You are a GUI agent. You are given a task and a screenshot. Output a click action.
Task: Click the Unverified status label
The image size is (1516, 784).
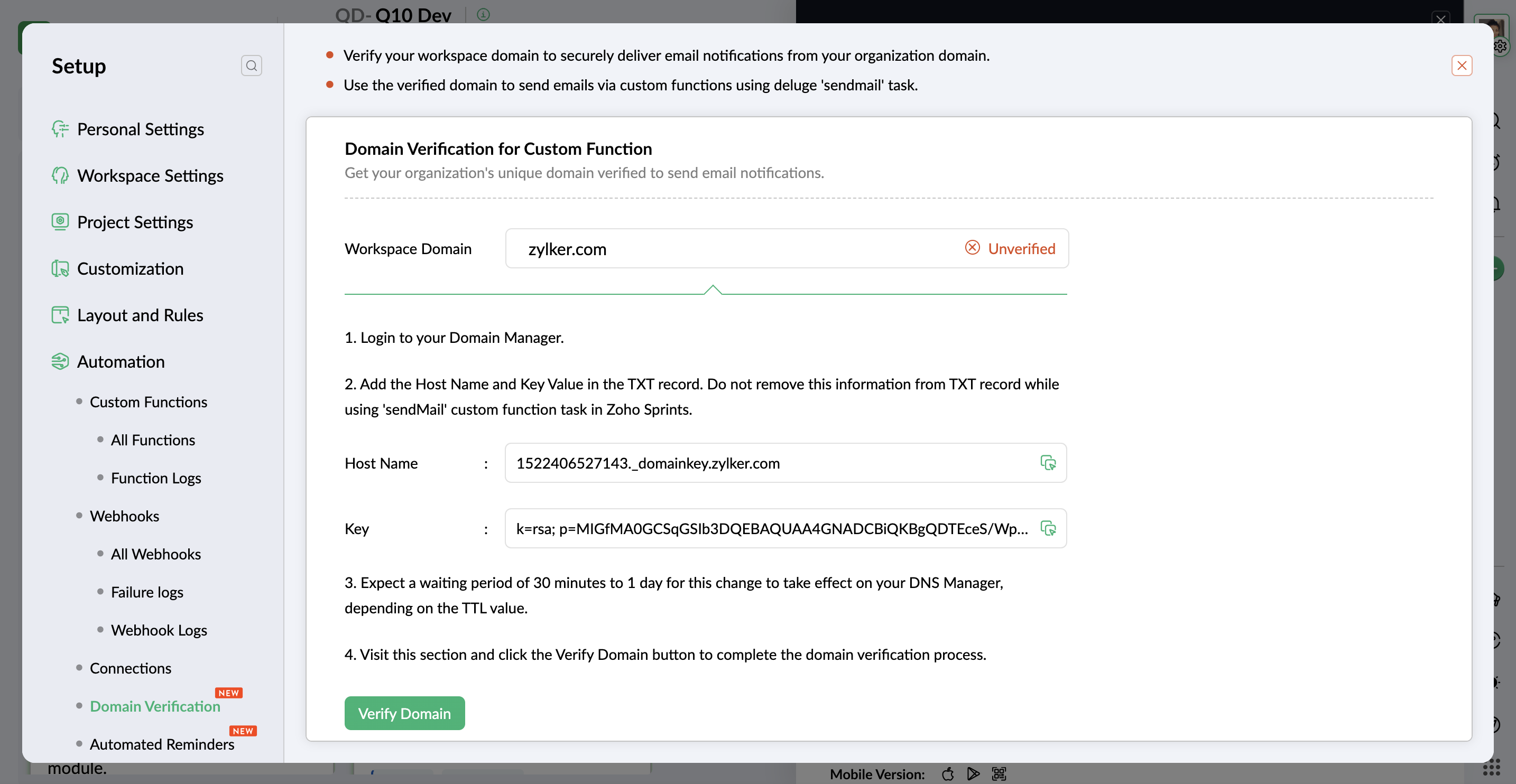(1021, 248)
